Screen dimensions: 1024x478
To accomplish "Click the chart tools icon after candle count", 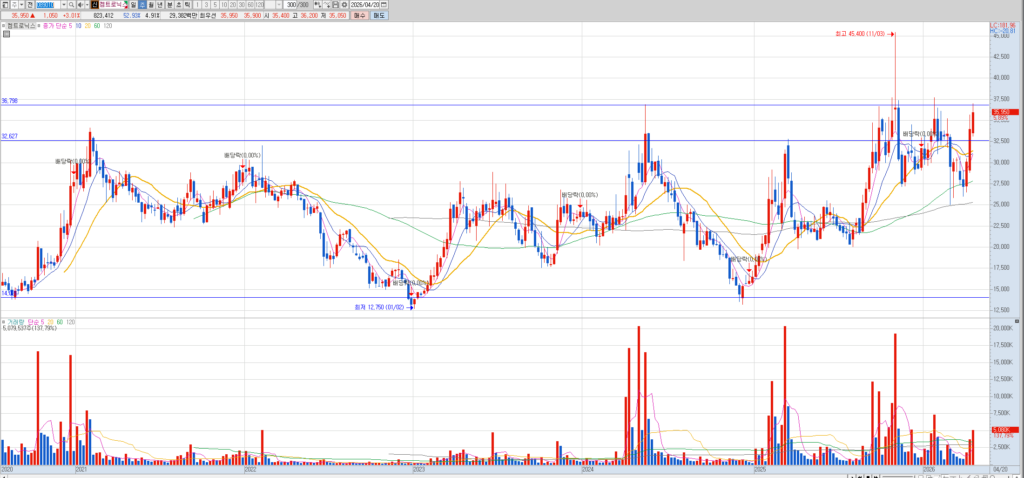I will coord(317,5).
